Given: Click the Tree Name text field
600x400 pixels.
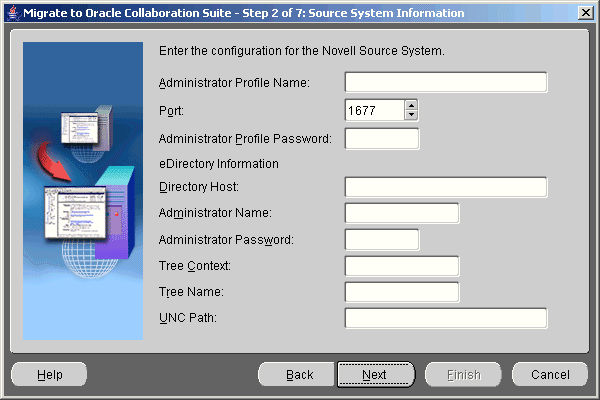Looking at the screenshot, I should click(402, 292).
